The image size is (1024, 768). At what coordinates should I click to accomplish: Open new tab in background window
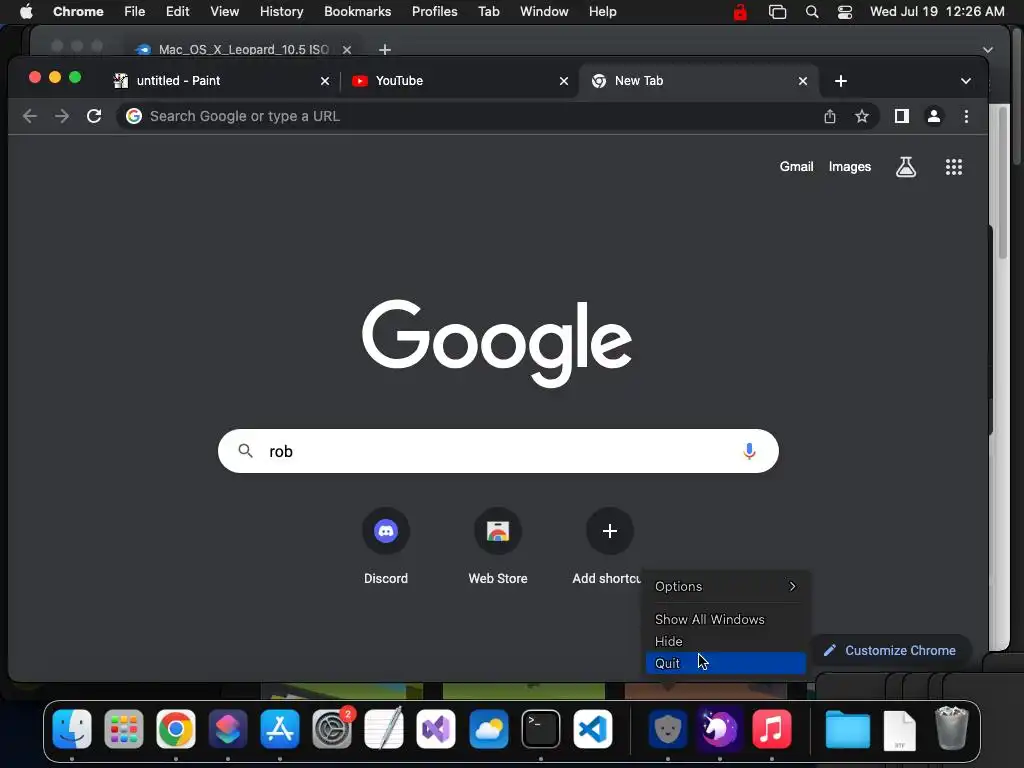coord(385,50)
